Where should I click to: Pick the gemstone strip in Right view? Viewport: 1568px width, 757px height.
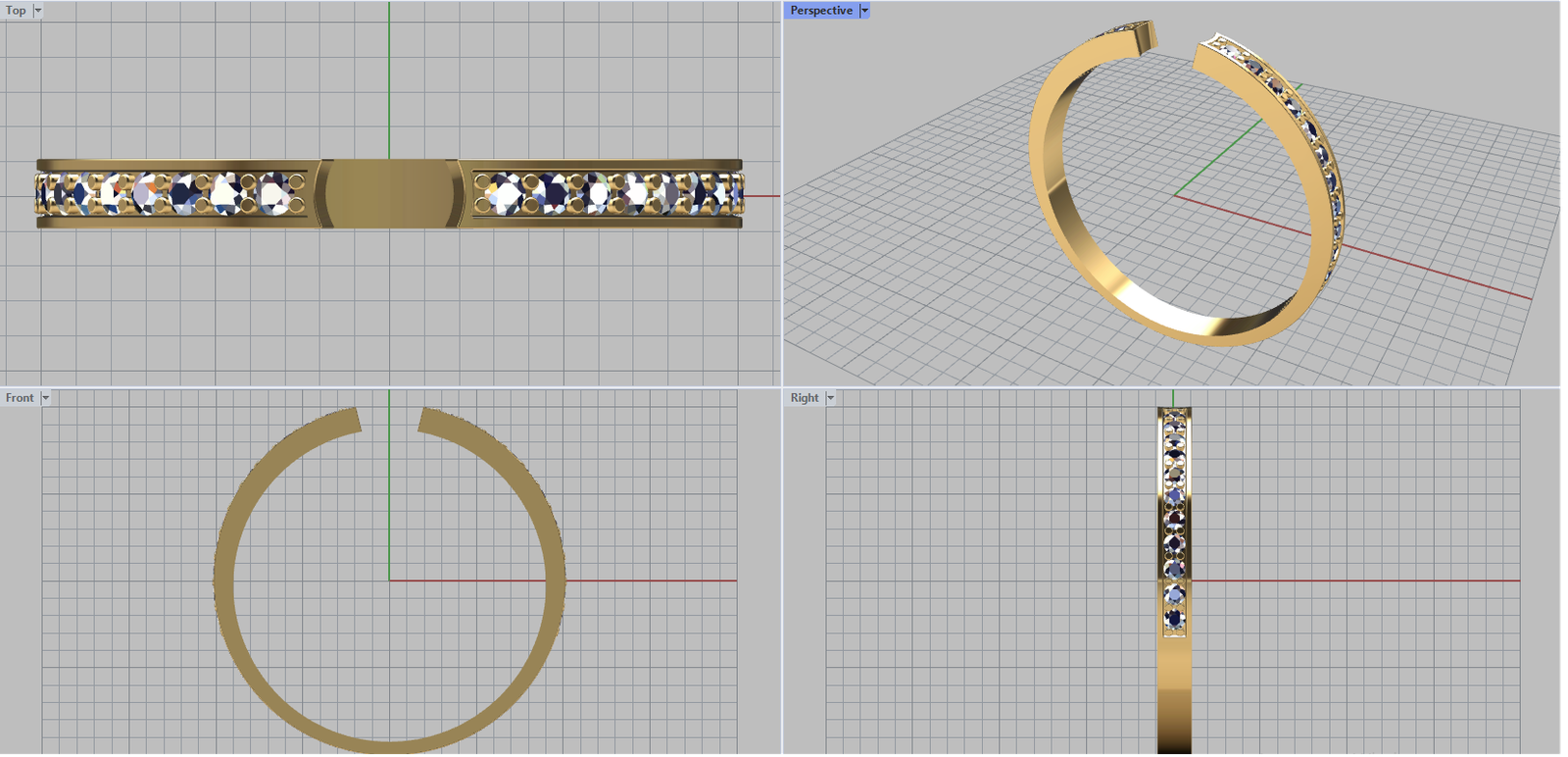coord(1174,522)
